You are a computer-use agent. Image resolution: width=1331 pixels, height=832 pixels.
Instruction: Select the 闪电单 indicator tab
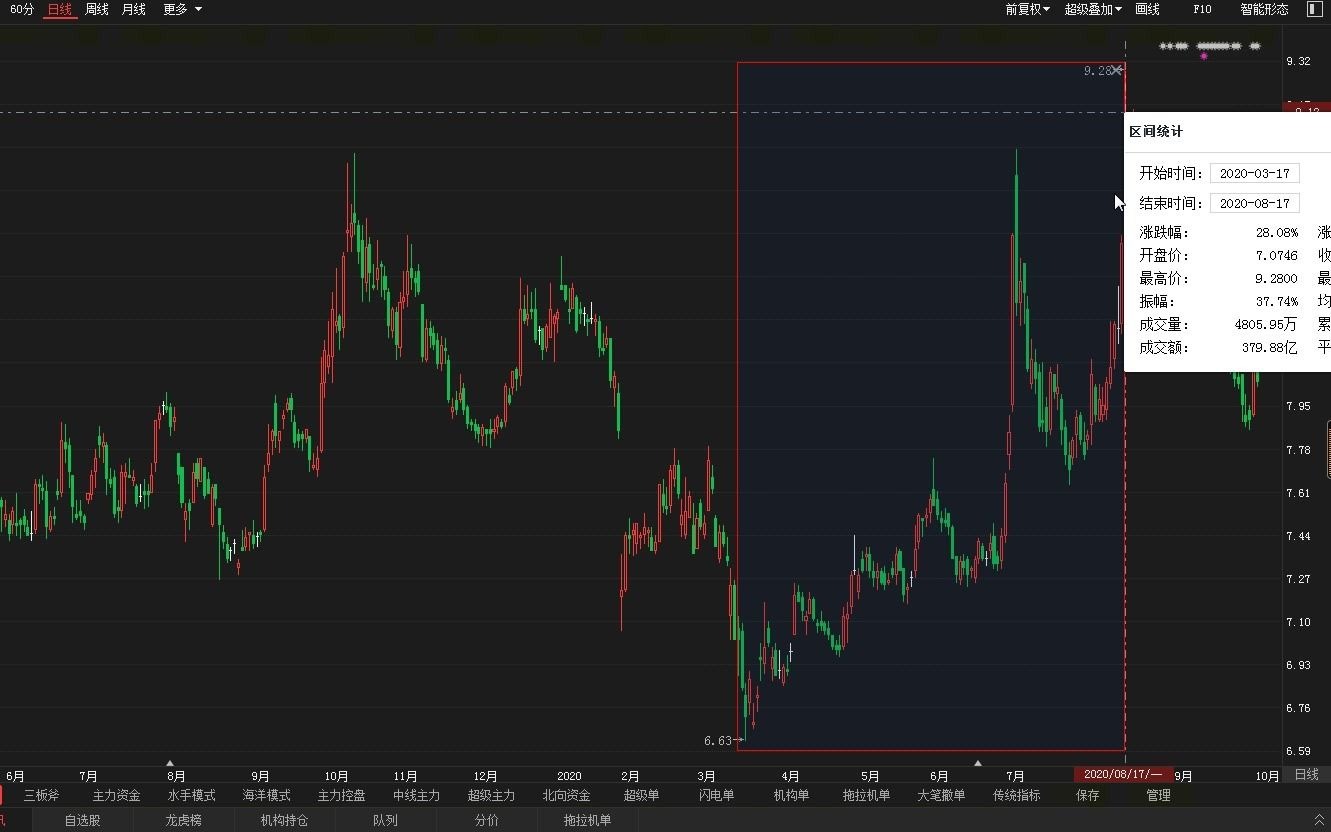pos(716,795)
